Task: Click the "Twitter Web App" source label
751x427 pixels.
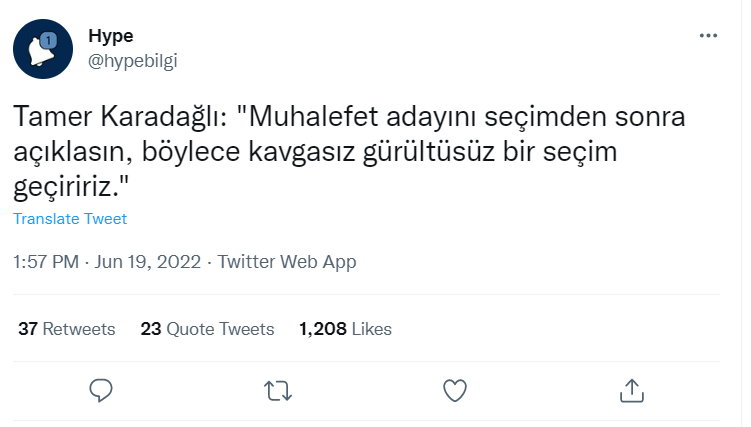Action: [287, 262]
